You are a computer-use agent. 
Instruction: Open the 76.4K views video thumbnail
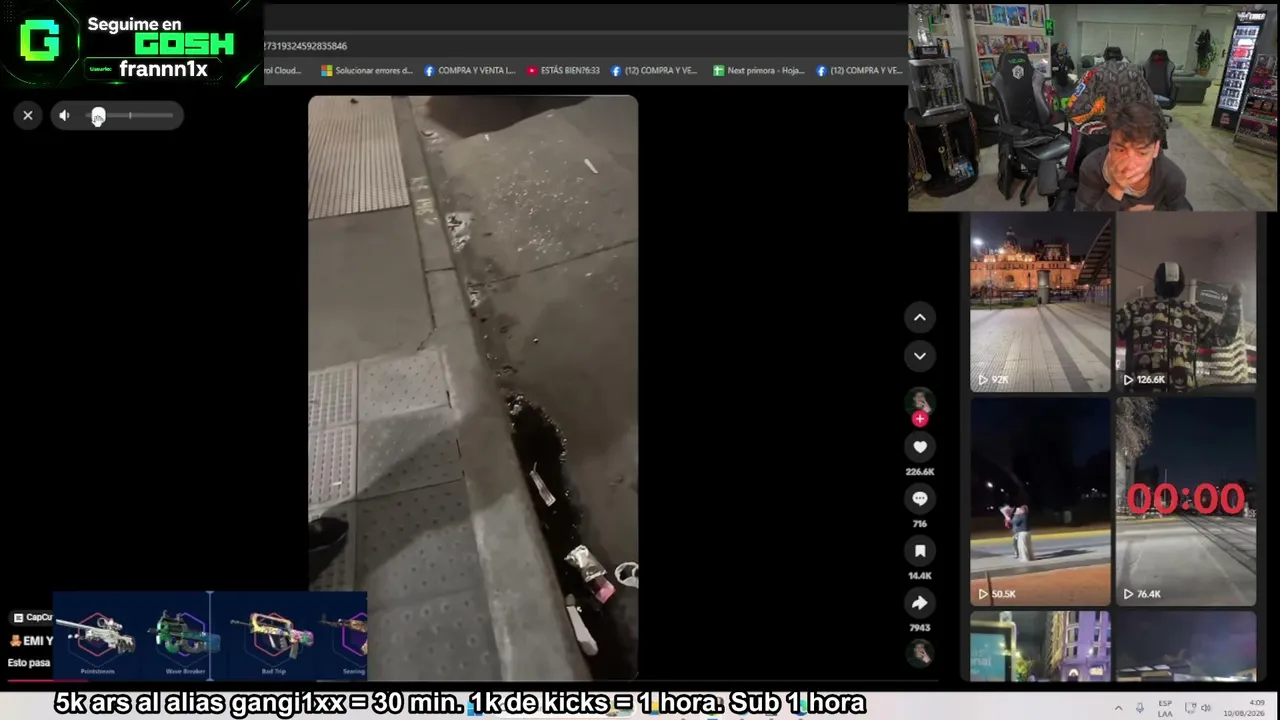(1186, 501)
